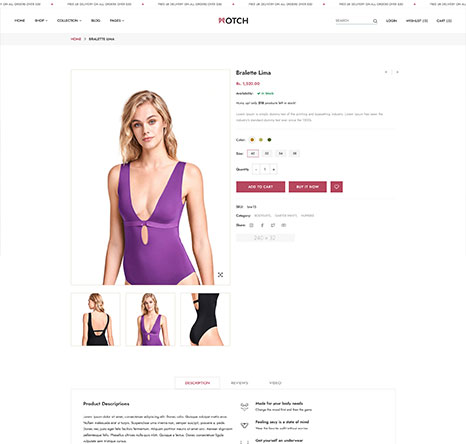Viewport: 466px width, 444px height.
Task: Add product to wishlist with heart icon
Action: 337,187
